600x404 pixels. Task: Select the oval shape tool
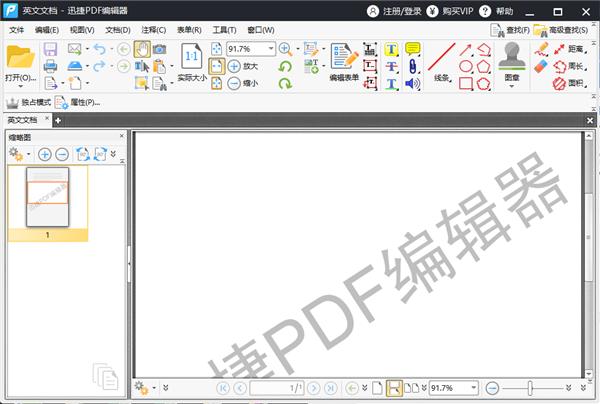tap(465, 66)
